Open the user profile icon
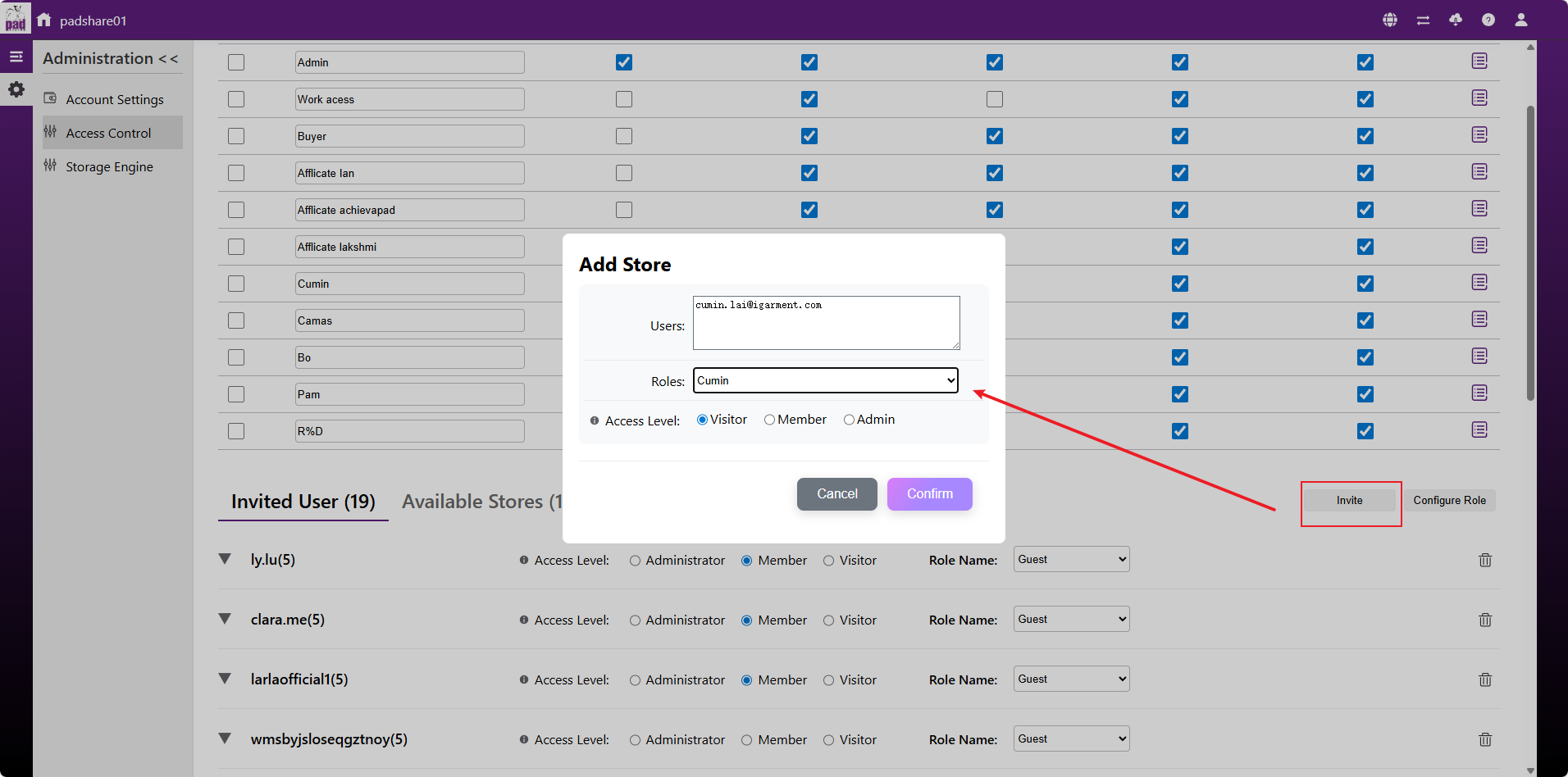Image resolution: width=1568 pixels, height=777 pixels. (1521, 20)
